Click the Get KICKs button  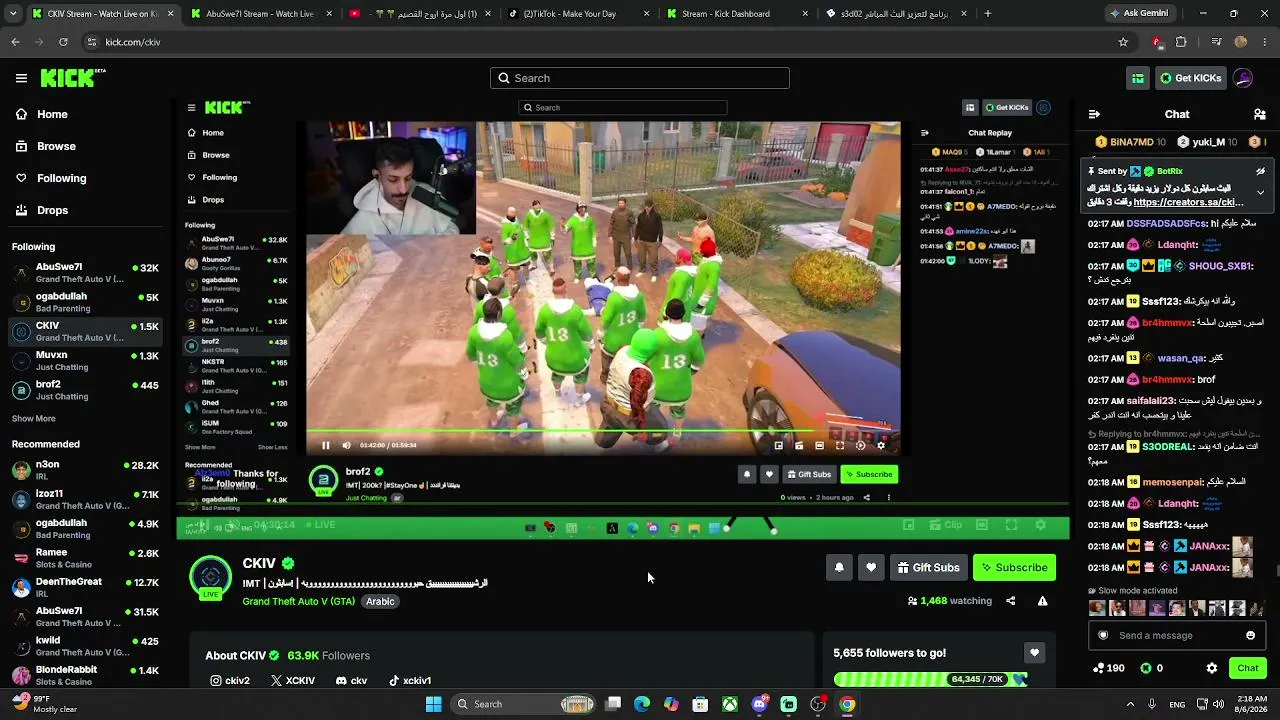click(x=1190, y=78)
